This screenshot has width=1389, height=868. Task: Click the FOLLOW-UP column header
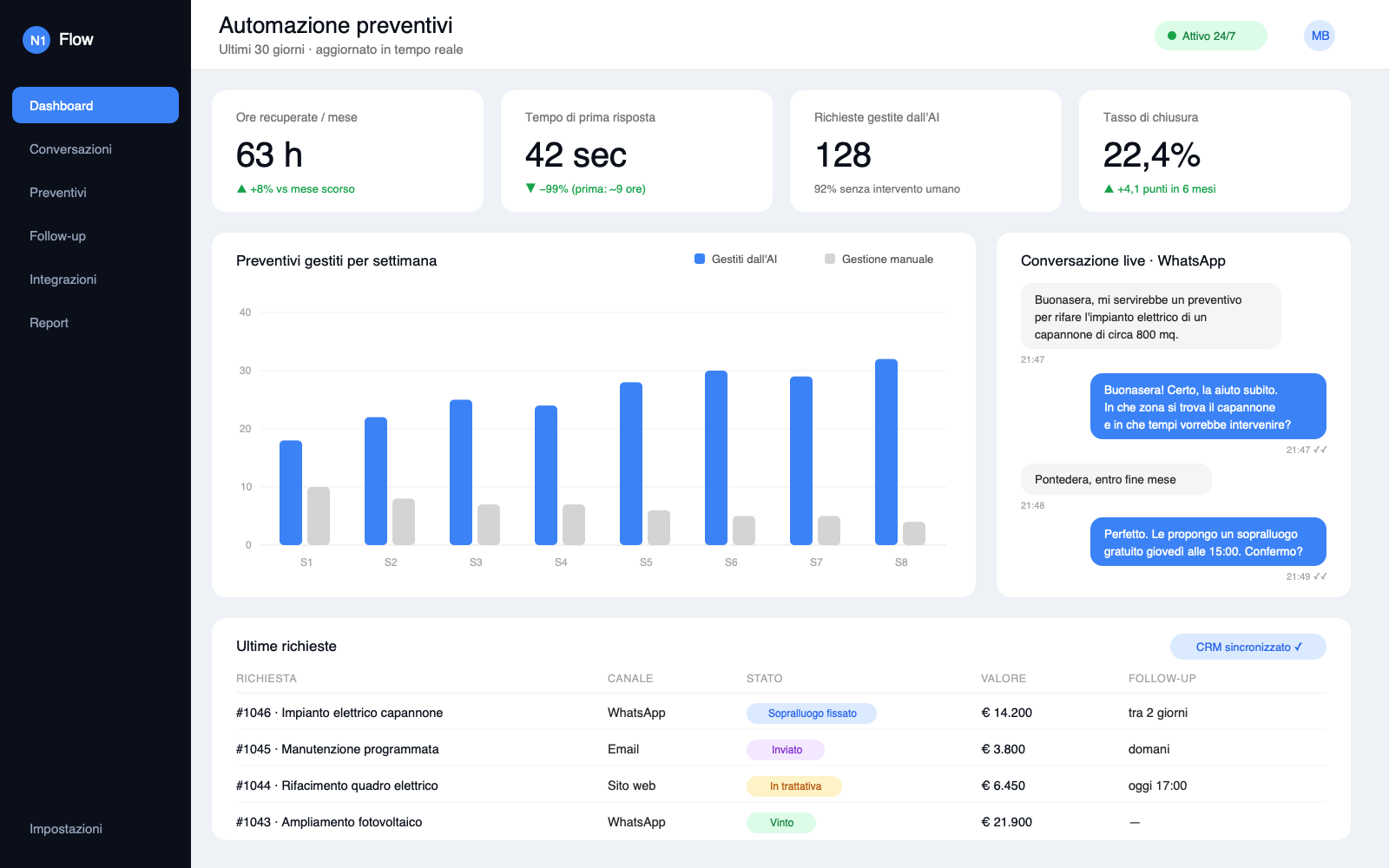1162,679
